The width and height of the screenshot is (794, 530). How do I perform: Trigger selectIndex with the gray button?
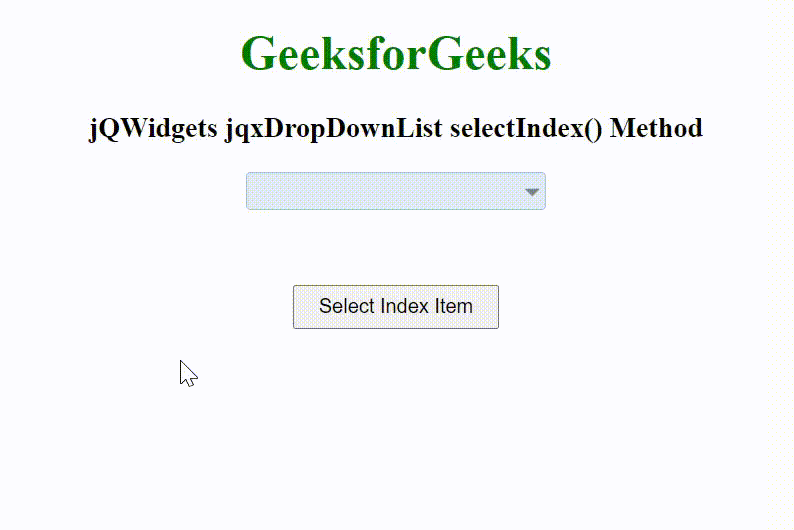coord(395,307)
